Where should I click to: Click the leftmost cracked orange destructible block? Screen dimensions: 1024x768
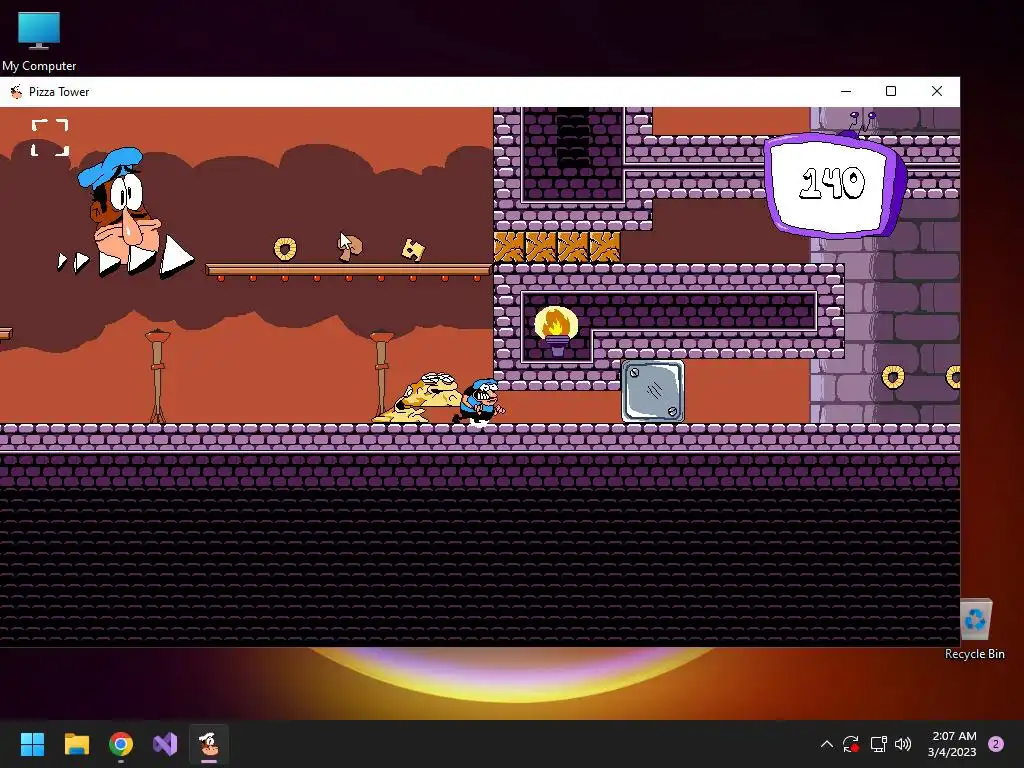pyautogui.click(x=509, y=247)
